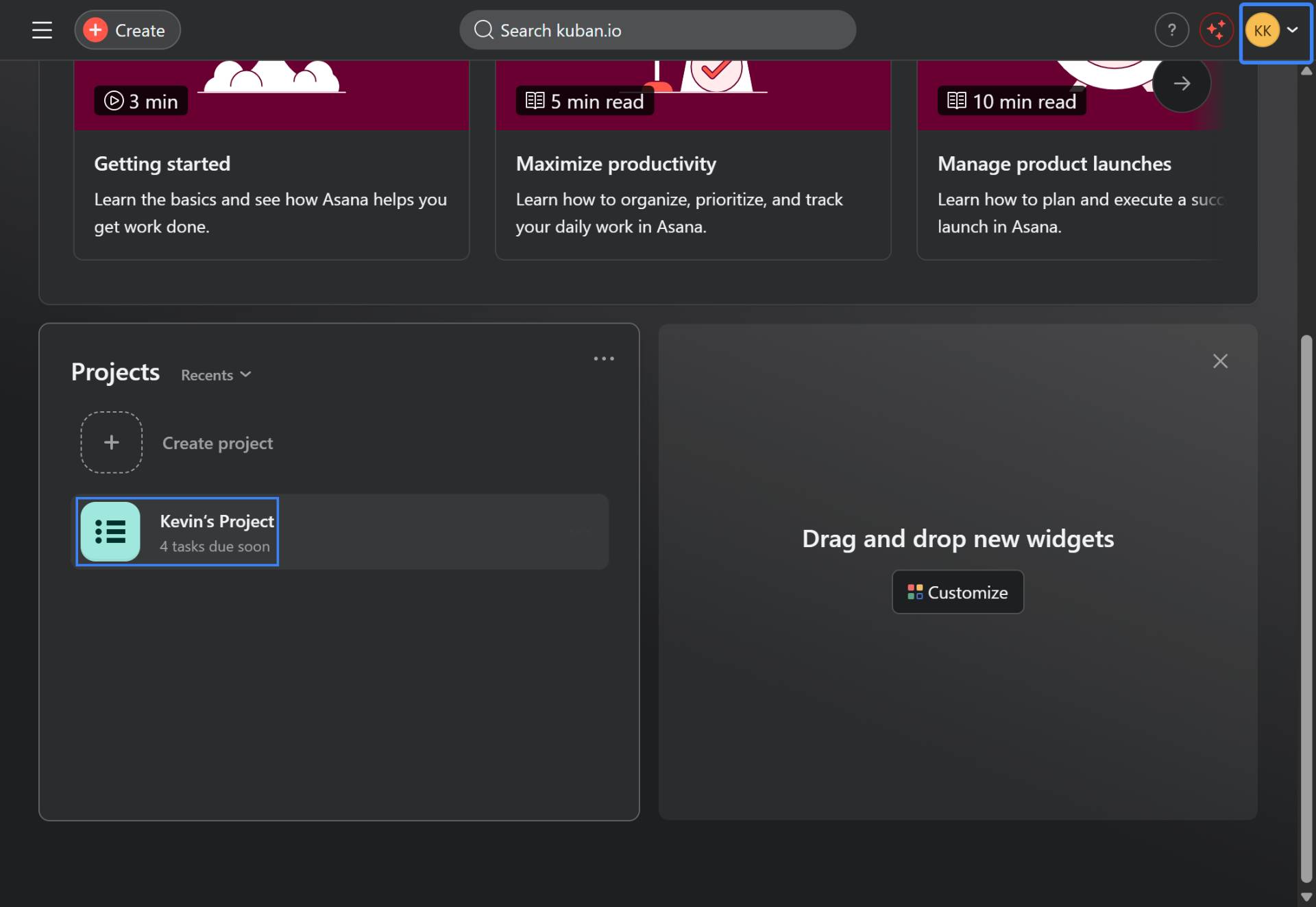Click the 10 min read badge
The width and height of the screenshot is (1316, 907).
[x=1012, y=101]
